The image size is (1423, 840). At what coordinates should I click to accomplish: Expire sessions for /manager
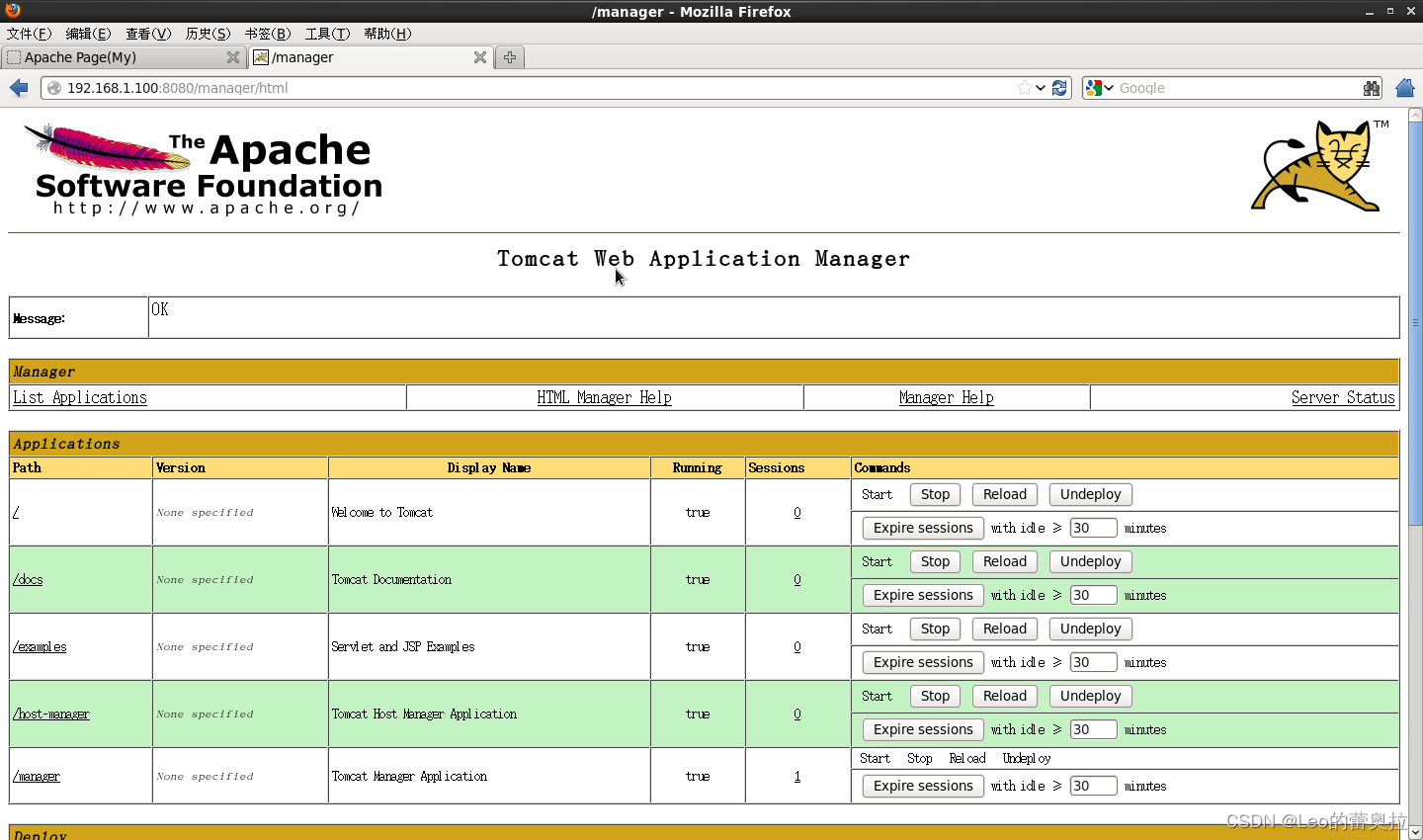[923, 786]
